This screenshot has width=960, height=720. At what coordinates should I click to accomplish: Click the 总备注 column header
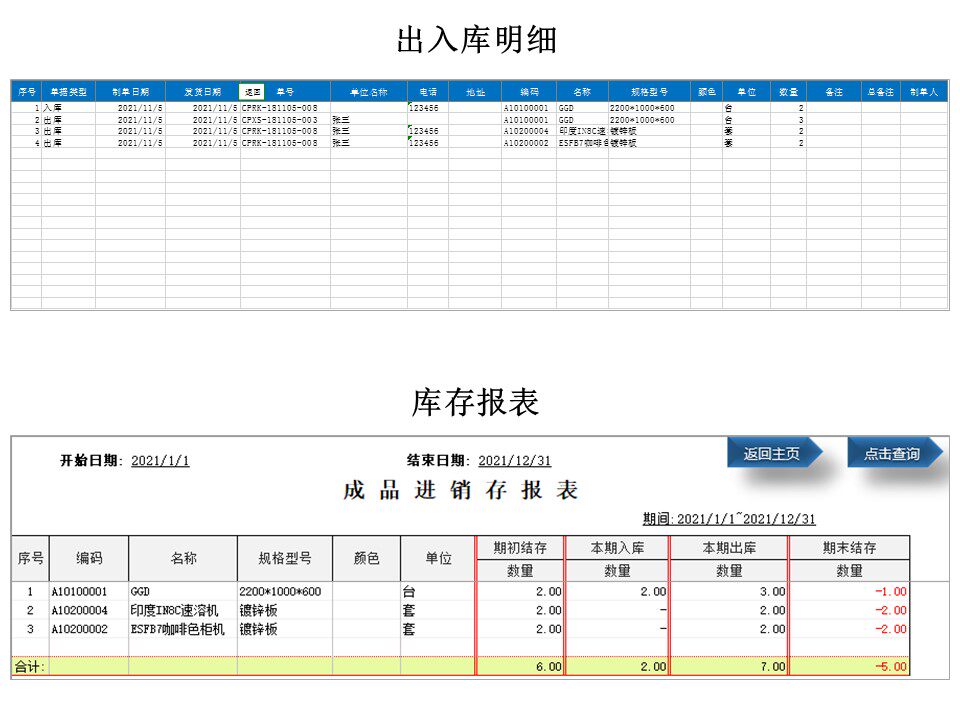point(880,92)
